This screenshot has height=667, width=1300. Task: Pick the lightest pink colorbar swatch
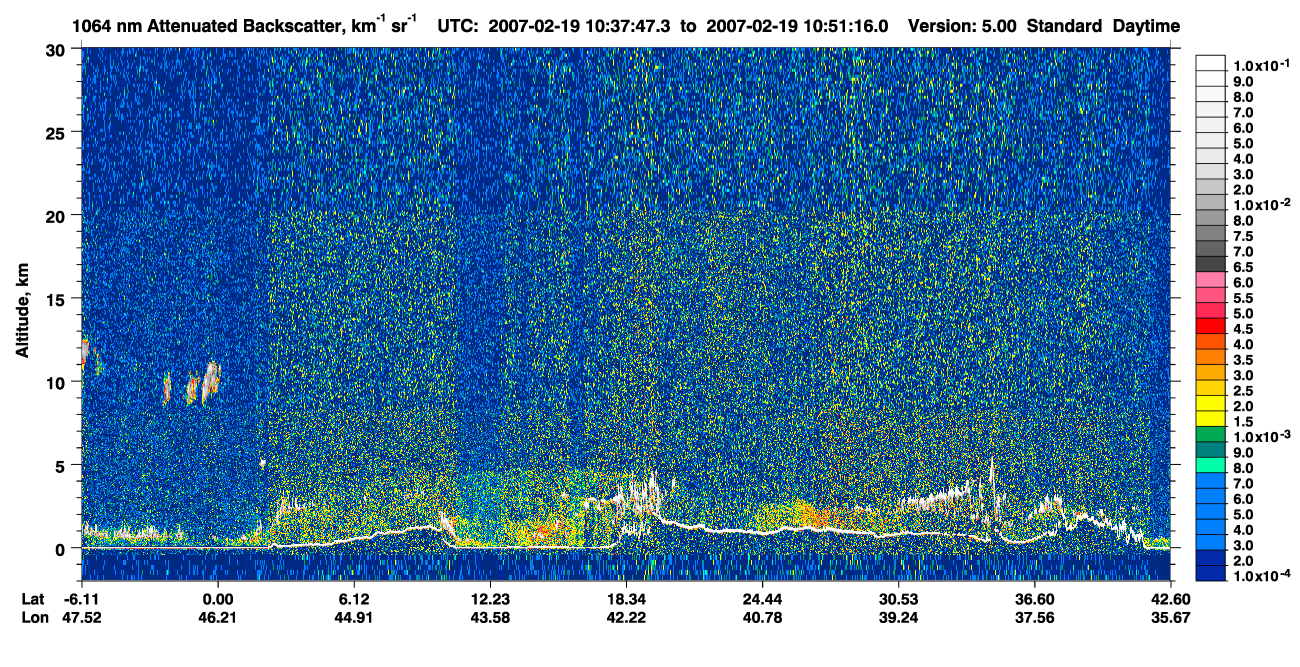click(x=1210, y=279)
